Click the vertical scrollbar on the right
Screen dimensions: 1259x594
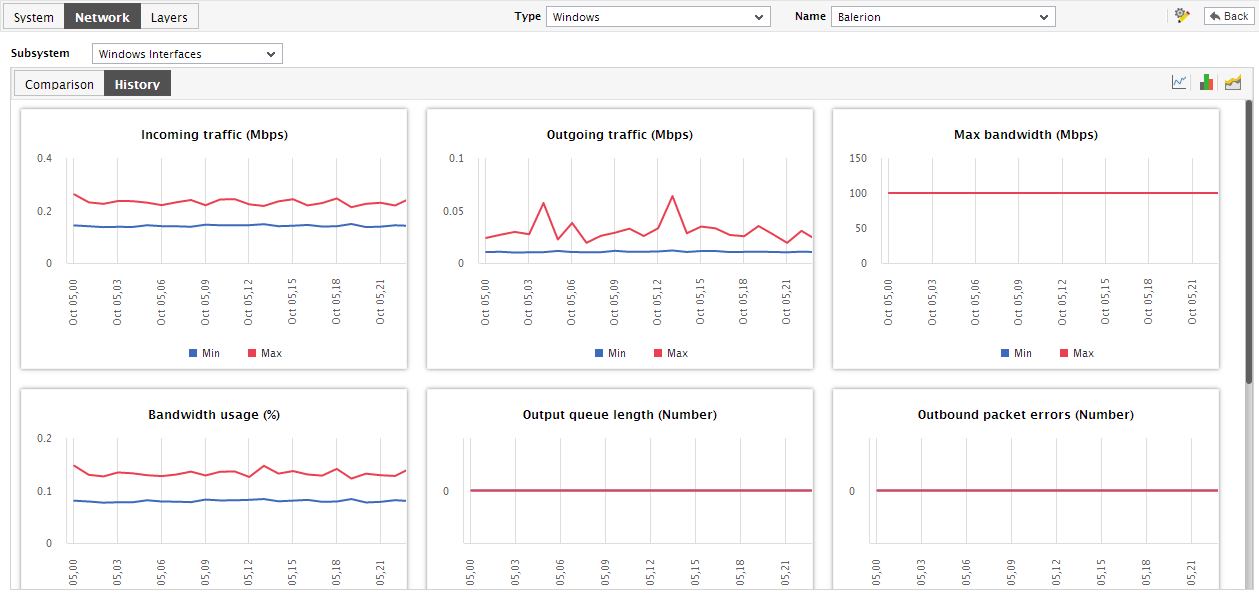tap(1248, 241)
